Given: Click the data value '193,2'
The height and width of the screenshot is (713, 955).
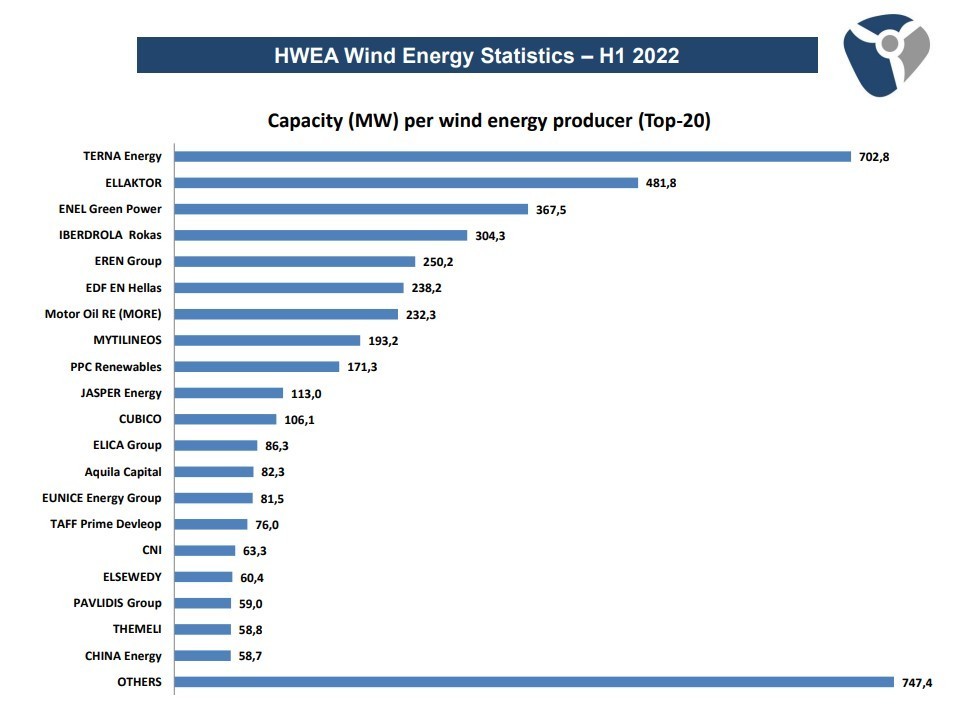Looking at the screenshot, I should point(383,341).
